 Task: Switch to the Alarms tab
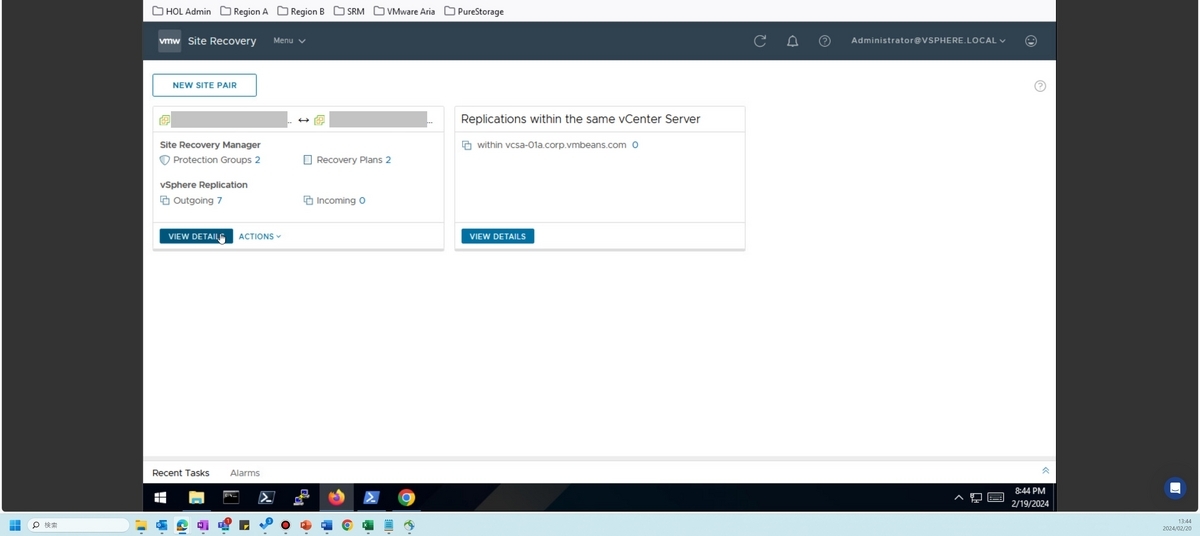[x=245, y=473]
